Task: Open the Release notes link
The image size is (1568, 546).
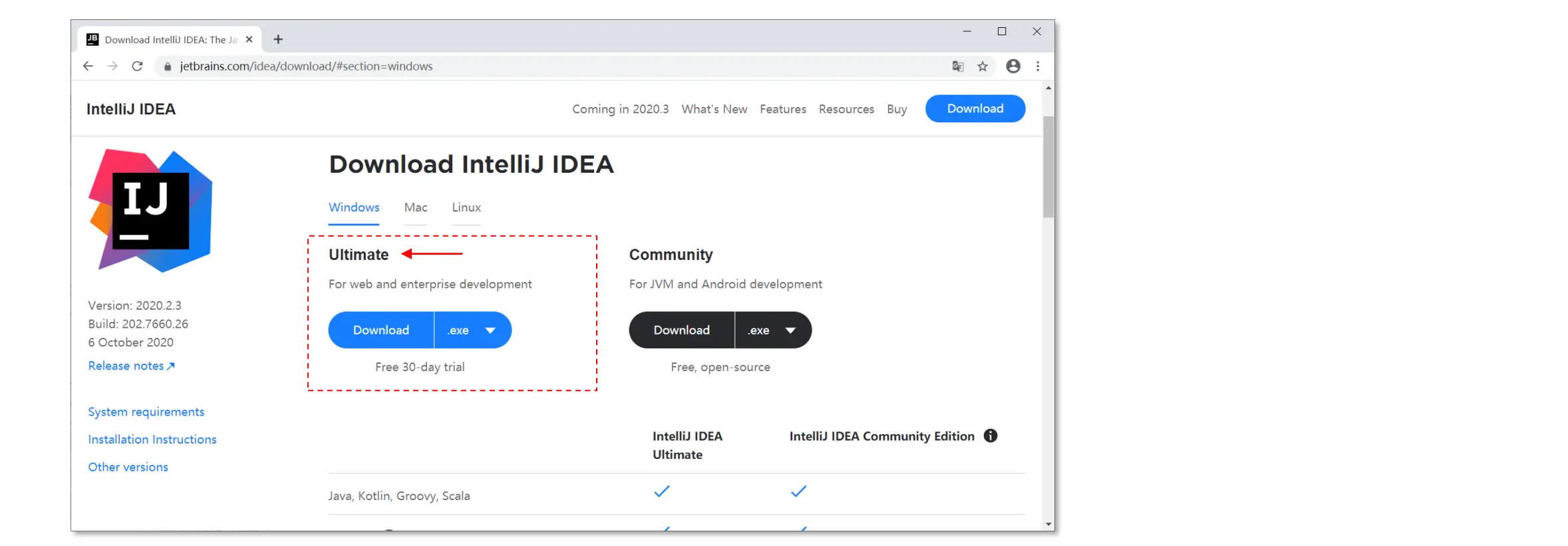Action: [131, 366]
